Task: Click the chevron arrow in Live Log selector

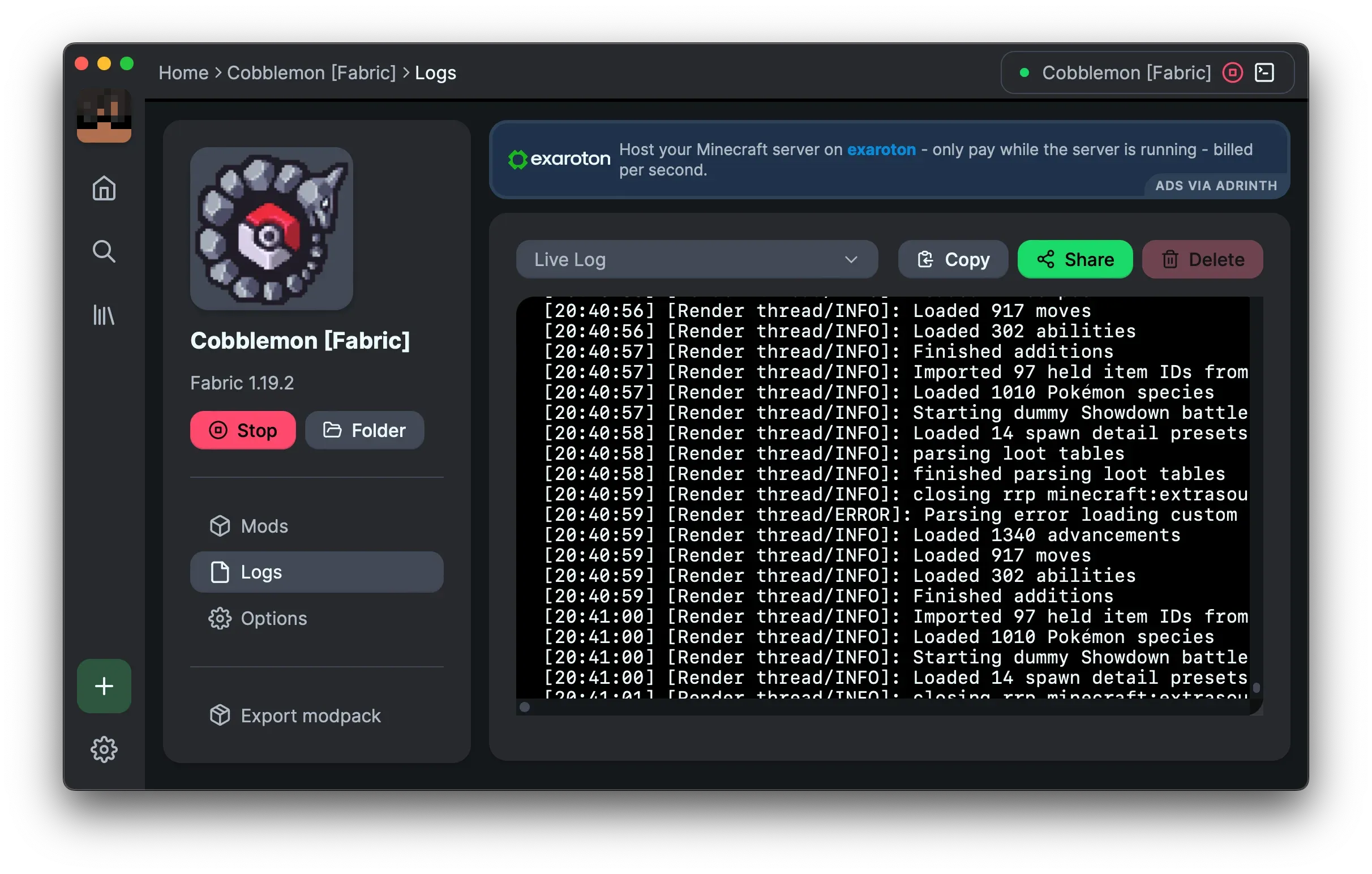Action: point(851,260)
